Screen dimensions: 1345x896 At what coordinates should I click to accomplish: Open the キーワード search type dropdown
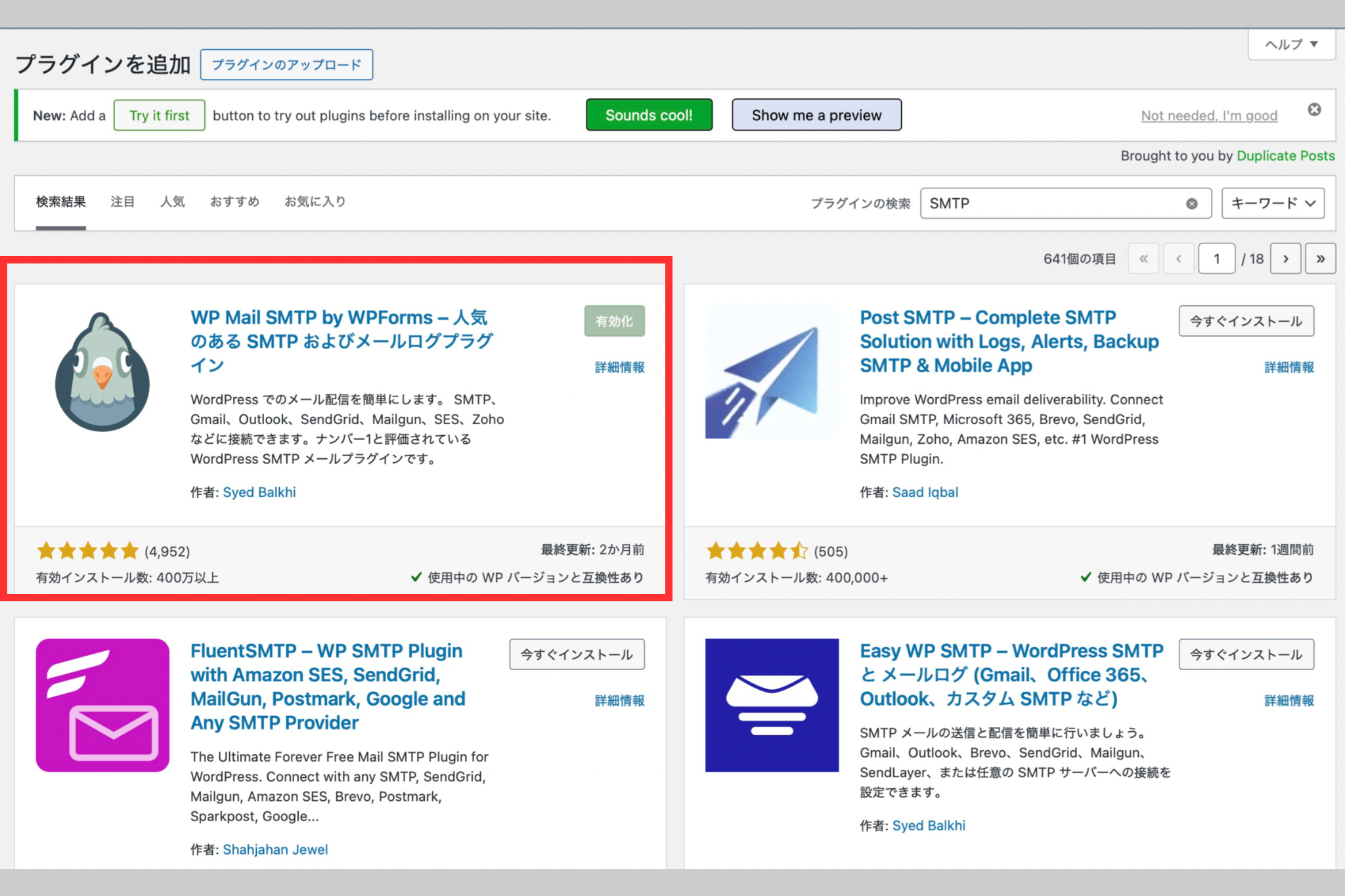[x=1272, y=203]
